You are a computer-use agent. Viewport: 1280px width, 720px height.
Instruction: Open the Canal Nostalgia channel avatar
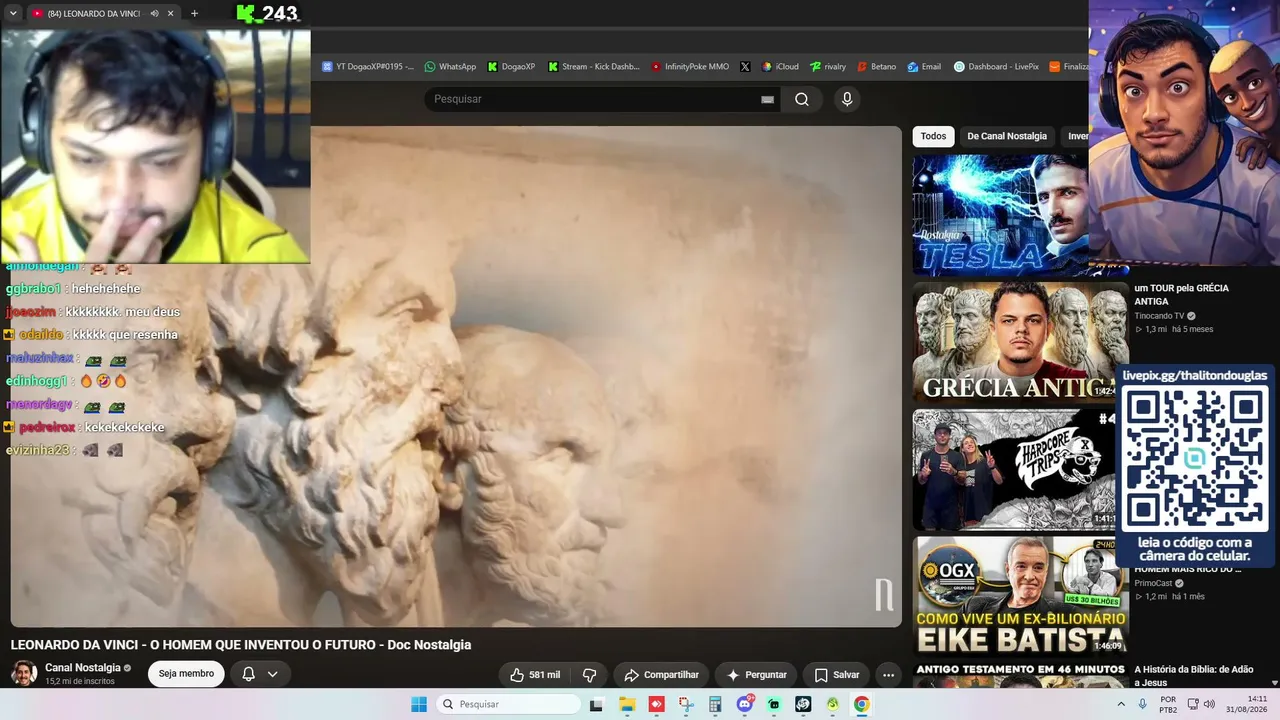point(24,674)
